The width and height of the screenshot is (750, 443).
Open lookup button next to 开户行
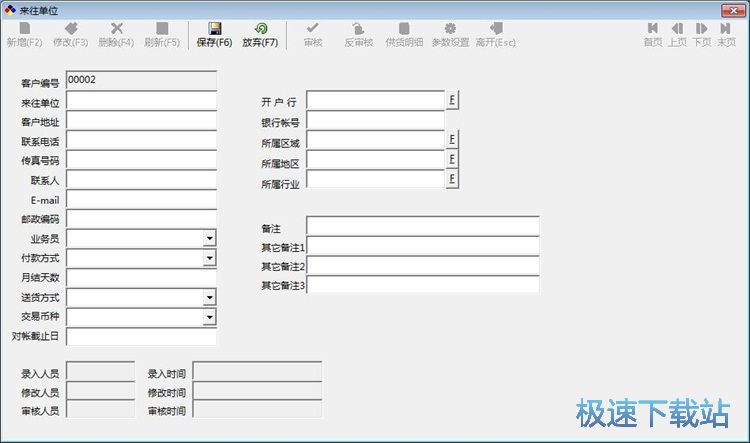452,100
